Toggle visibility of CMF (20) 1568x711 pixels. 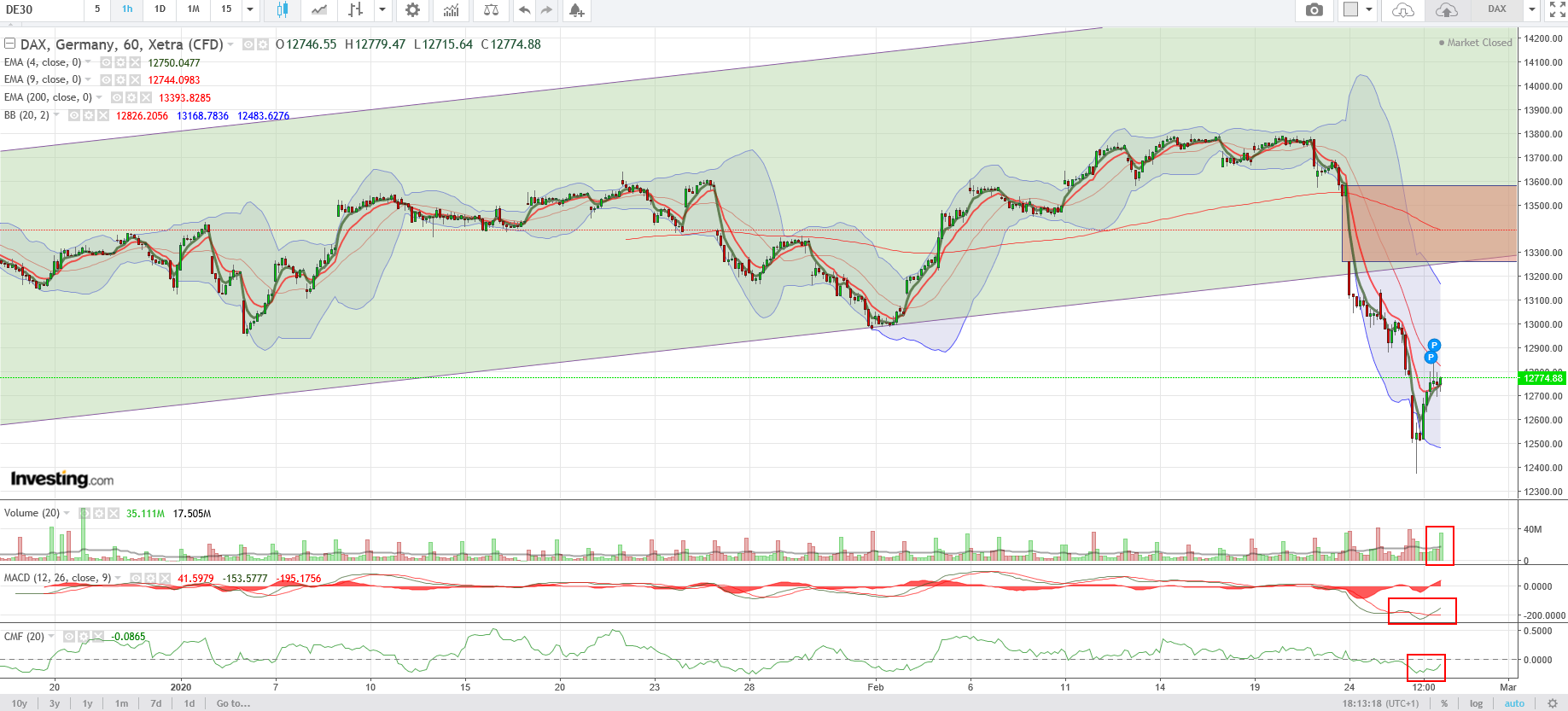pos(69,637)
